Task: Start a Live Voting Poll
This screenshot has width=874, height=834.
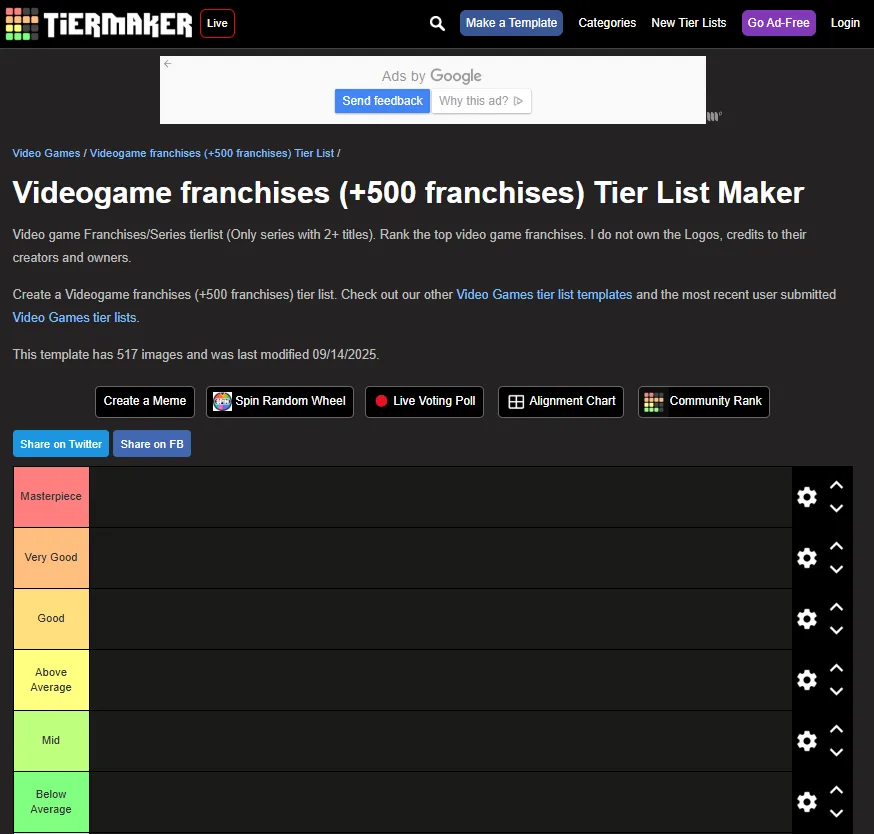Action: (x=424, y=401)
